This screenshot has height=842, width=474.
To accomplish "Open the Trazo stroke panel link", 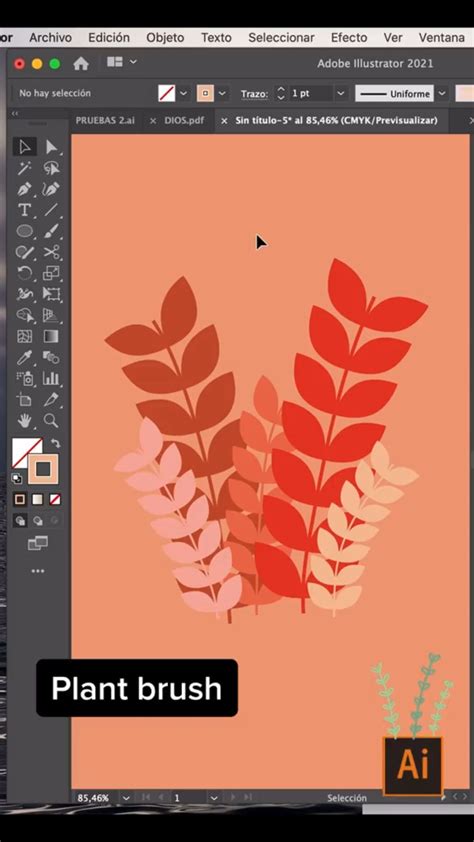I will [x=254, y=94].
